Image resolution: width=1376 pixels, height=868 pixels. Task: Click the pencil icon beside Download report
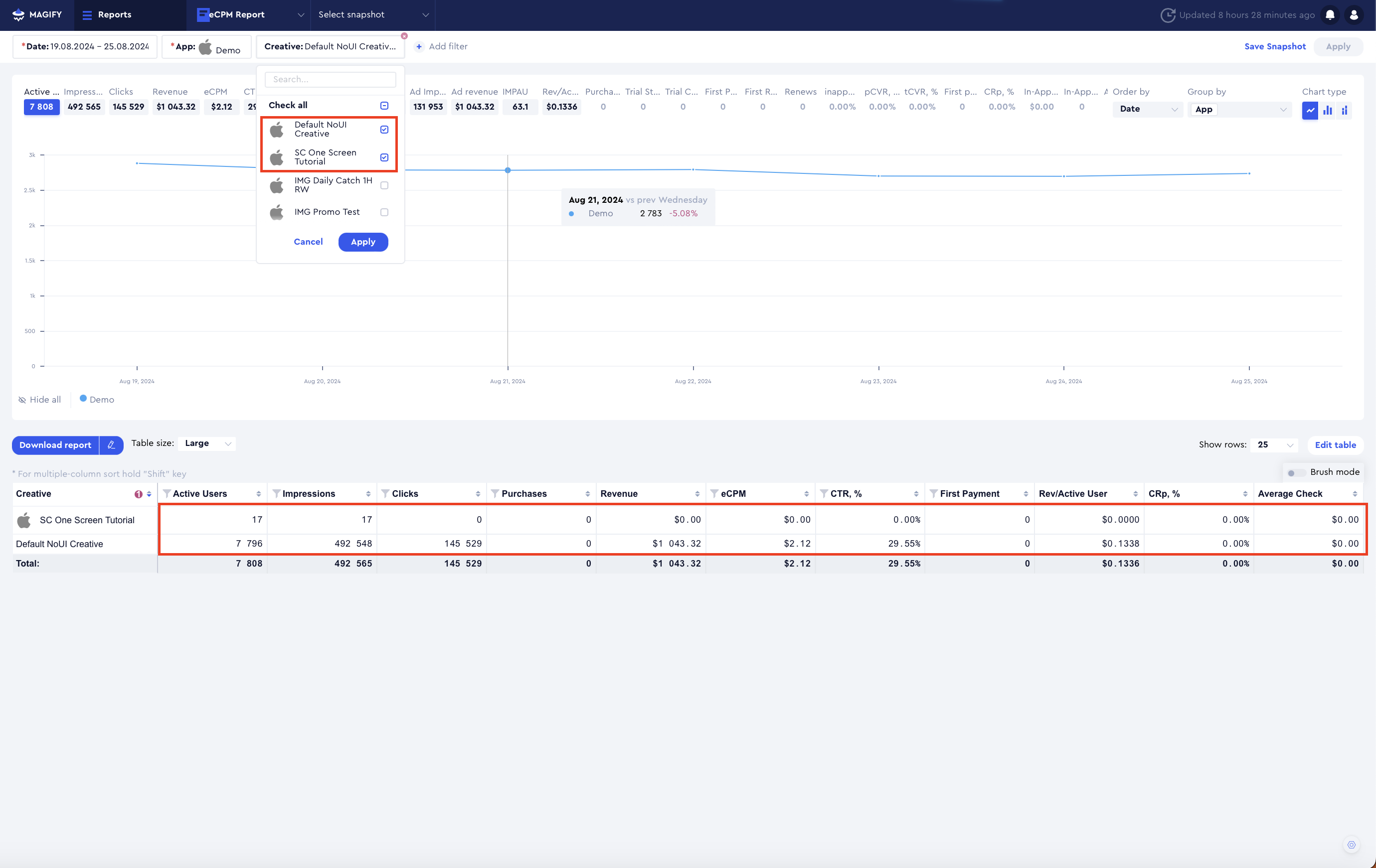tap(112, 445)
